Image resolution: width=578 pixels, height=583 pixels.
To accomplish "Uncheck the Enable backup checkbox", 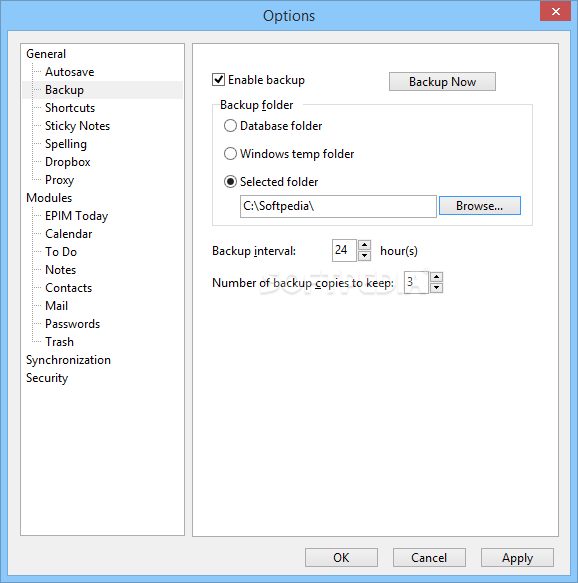I will click(x=218, y=80).
